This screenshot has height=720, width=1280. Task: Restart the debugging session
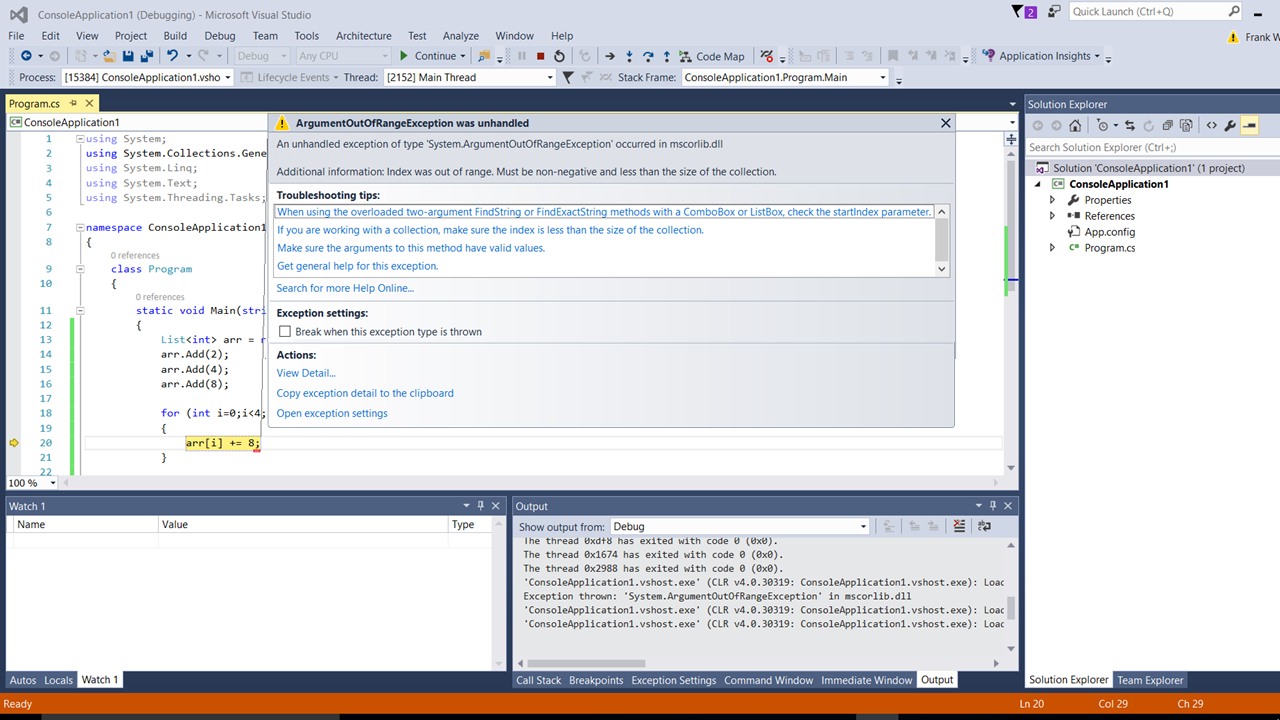559,56
